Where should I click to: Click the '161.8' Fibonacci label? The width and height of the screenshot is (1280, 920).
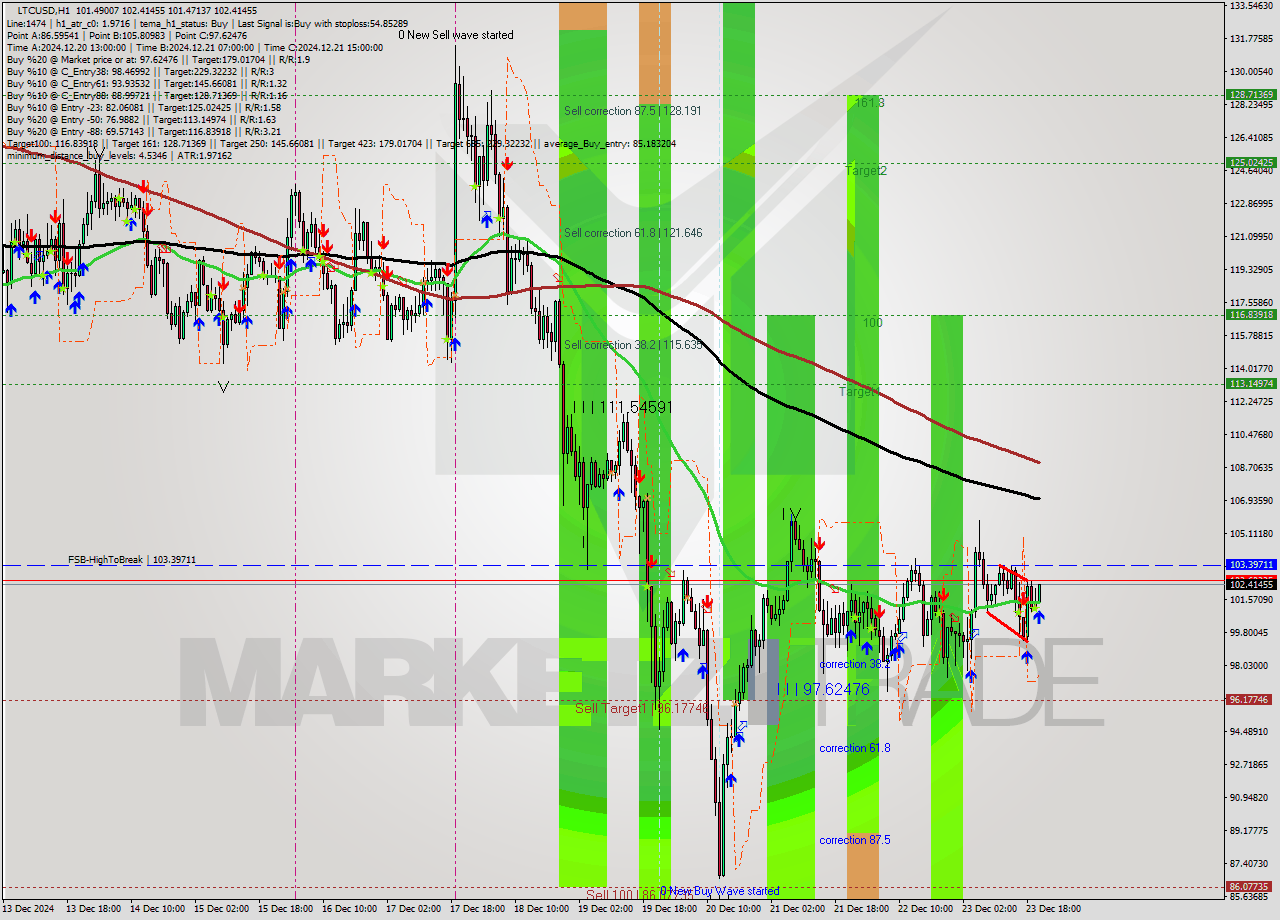click(869, 103)
